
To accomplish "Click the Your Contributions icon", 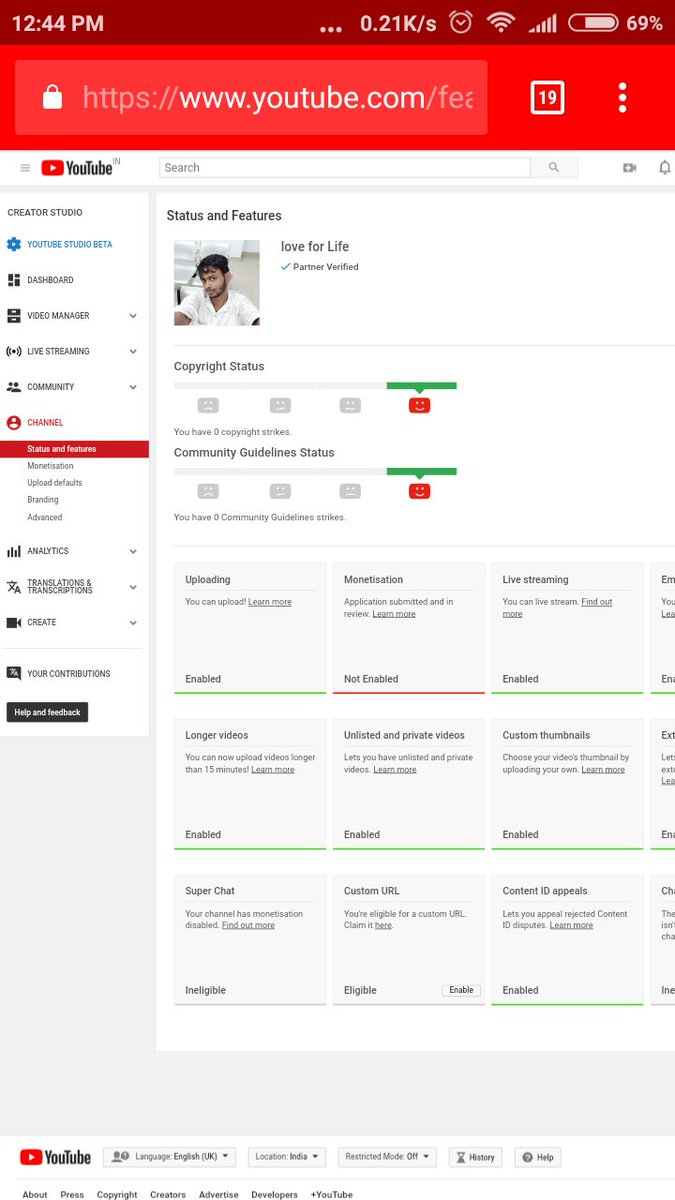I will point(14,674).
